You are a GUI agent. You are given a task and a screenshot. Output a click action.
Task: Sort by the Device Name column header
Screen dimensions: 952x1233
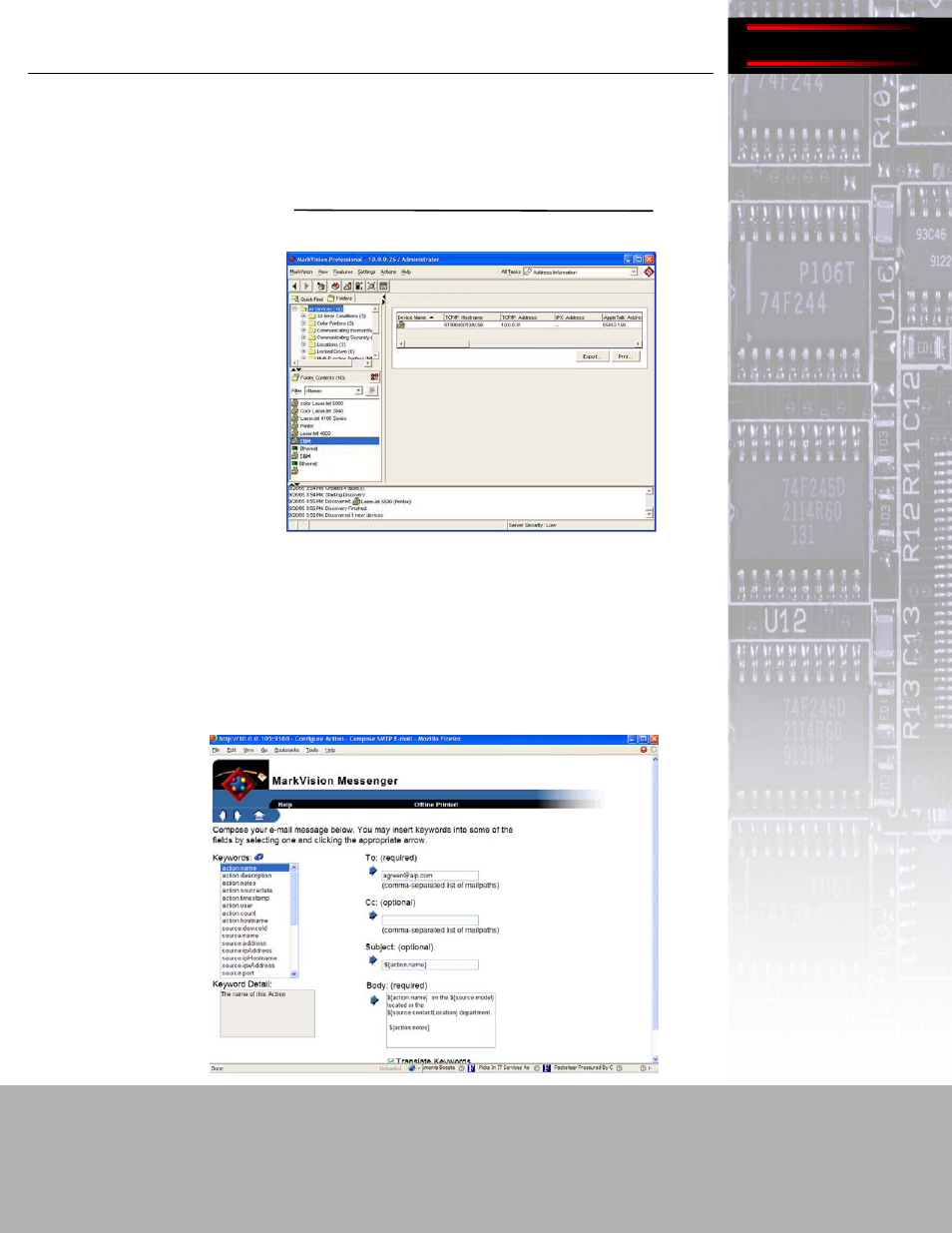coord(419,317)
